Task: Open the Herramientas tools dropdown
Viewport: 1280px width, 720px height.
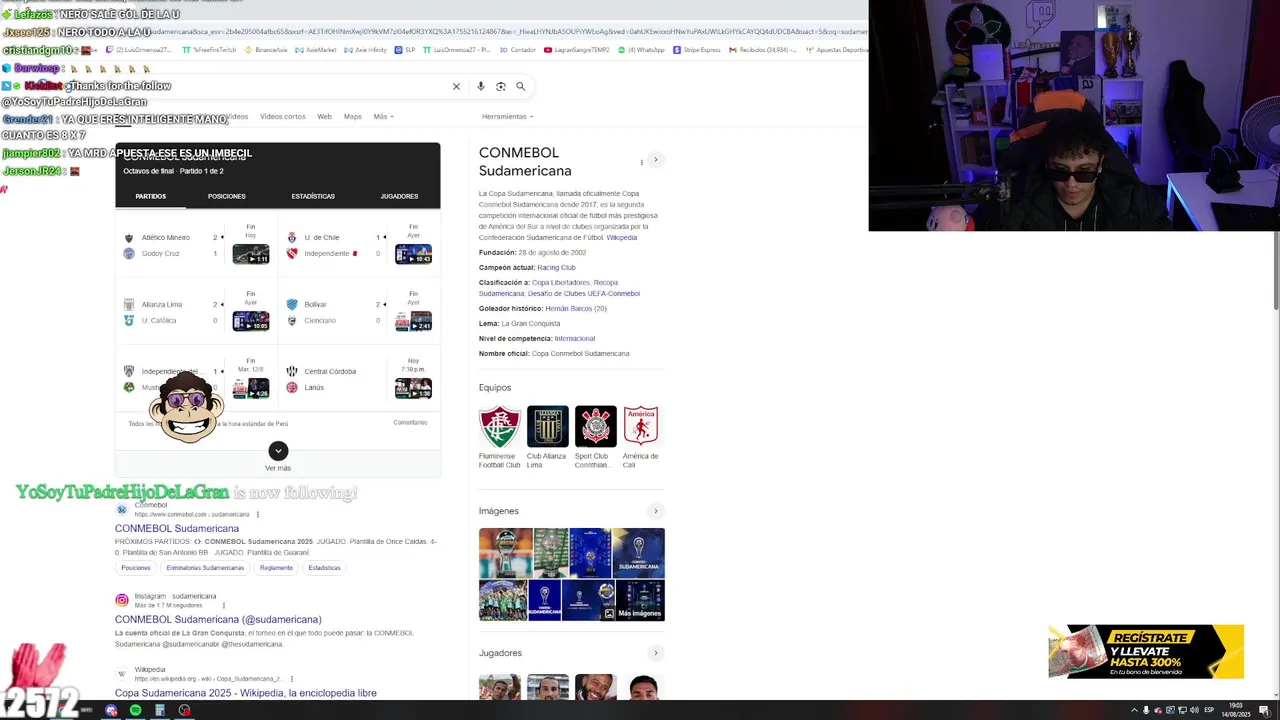Action: click(x=507, y=116)
